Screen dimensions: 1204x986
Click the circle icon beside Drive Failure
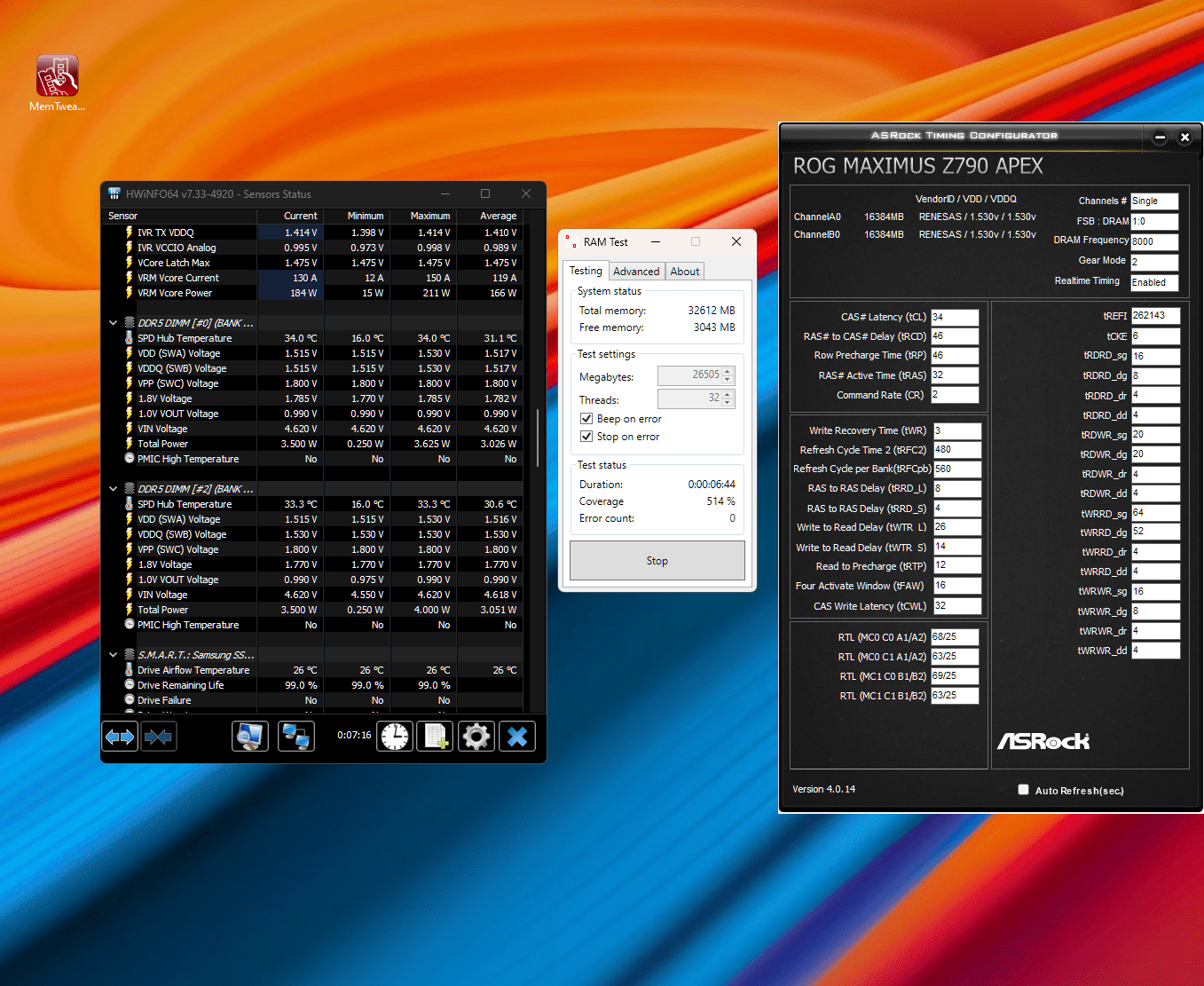(130, 700)
